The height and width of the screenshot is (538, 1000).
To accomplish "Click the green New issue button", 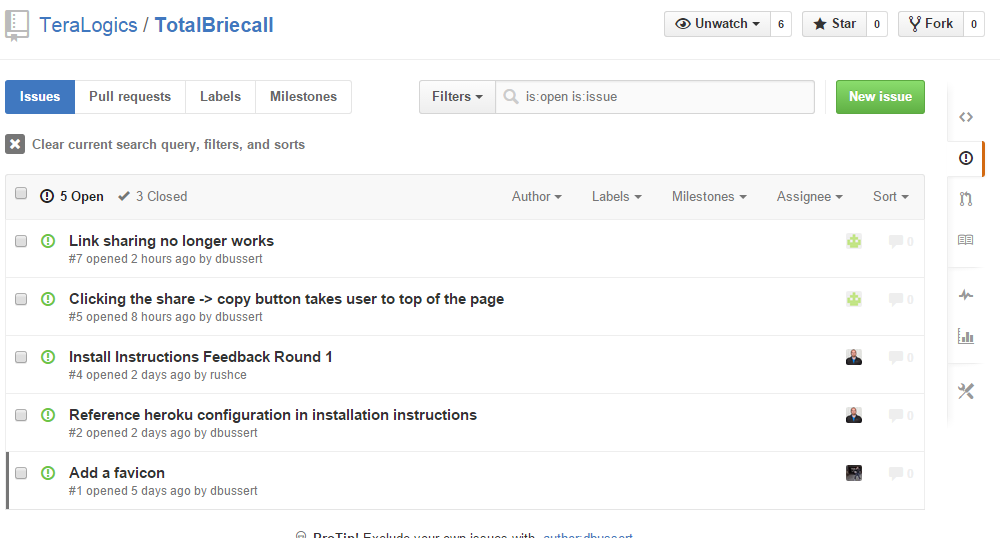I will click(880, 97).
